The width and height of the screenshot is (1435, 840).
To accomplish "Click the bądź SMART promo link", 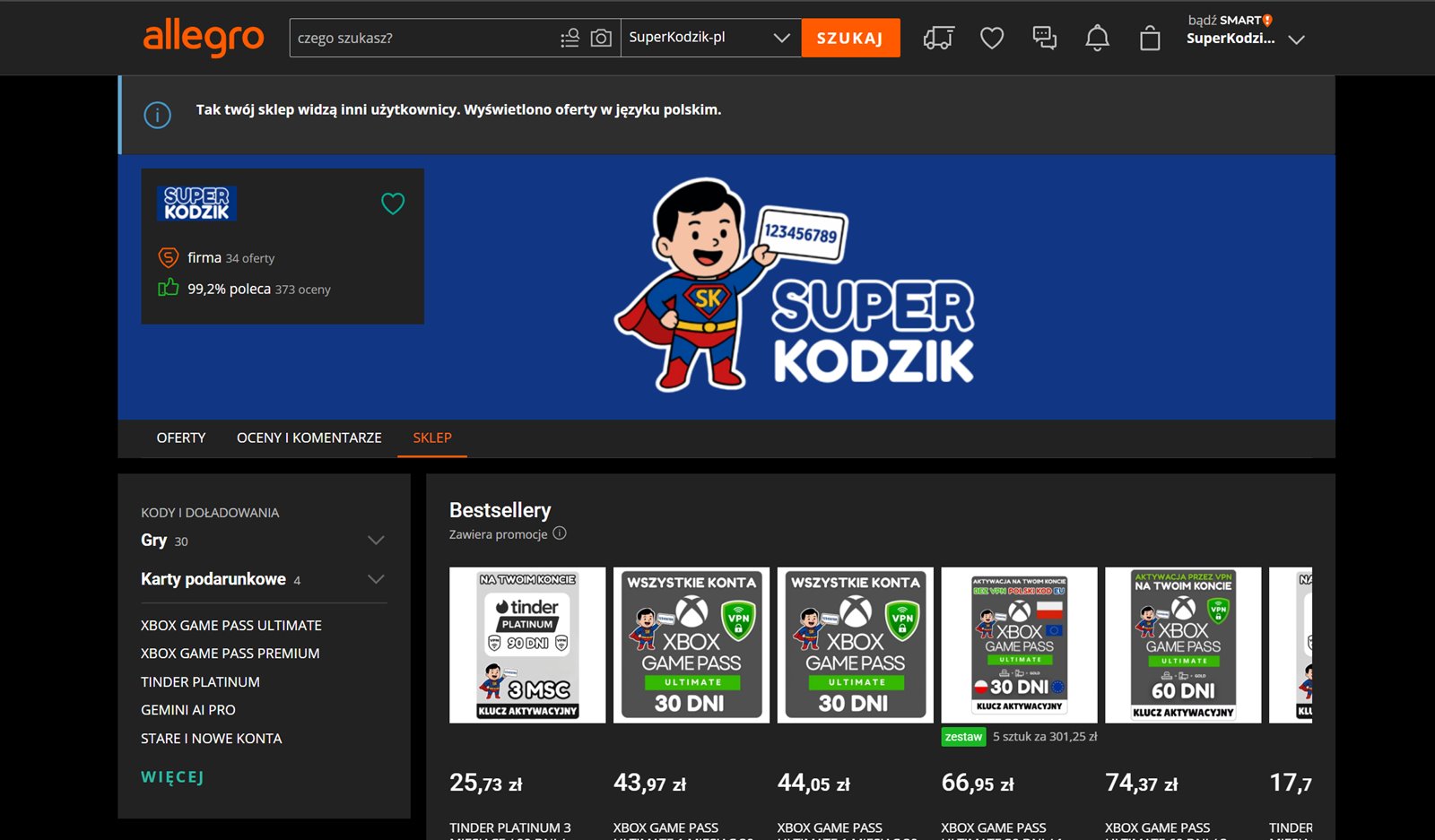I will click(1230, 20).
